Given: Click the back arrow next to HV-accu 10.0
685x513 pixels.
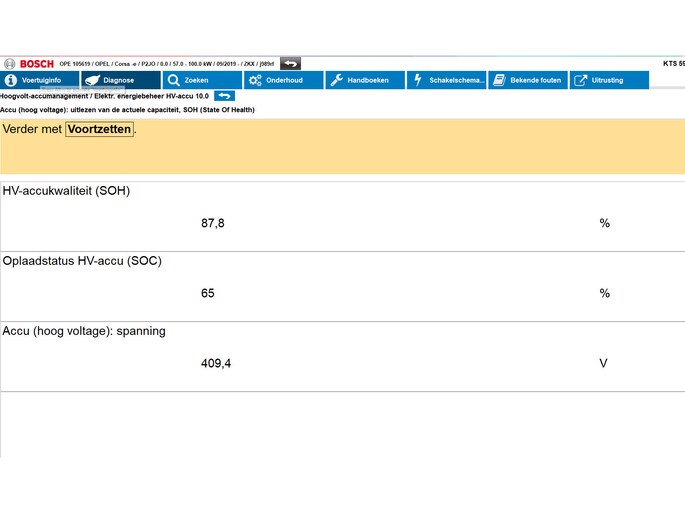Looking at the screenshot, I should pos(225,95).
